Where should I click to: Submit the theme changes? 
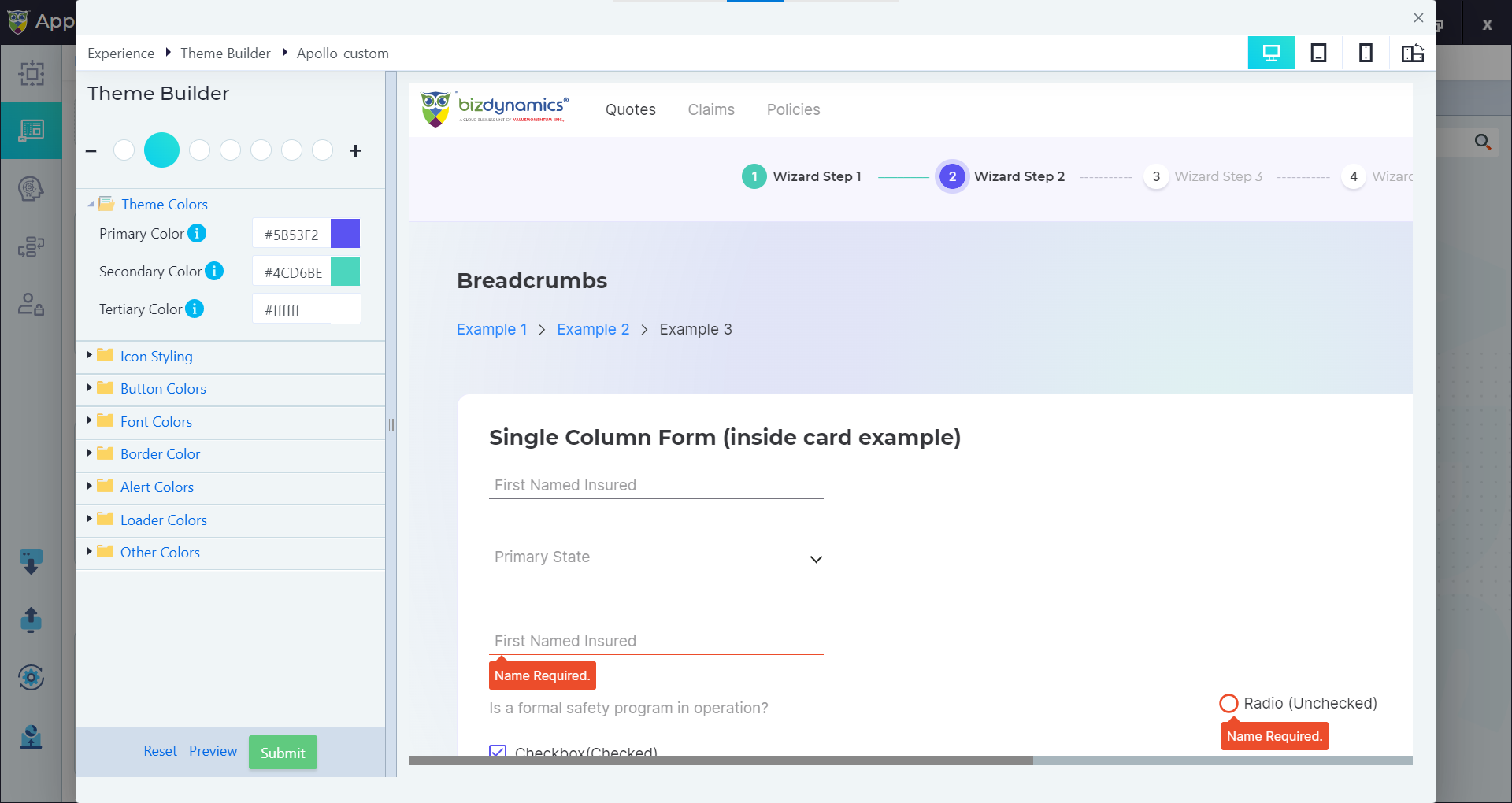pyautogui.click(x=283, y=753)
